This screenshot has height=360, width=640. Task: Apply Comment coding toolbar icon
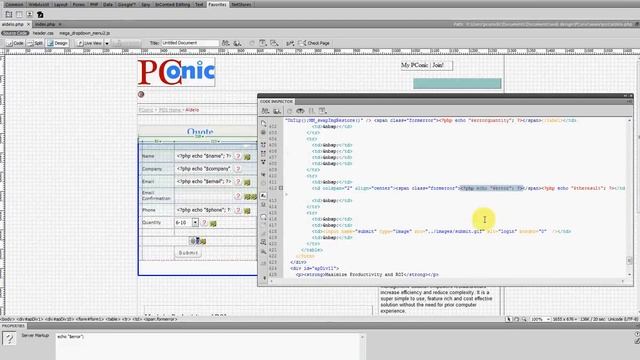tap(263, 217)
